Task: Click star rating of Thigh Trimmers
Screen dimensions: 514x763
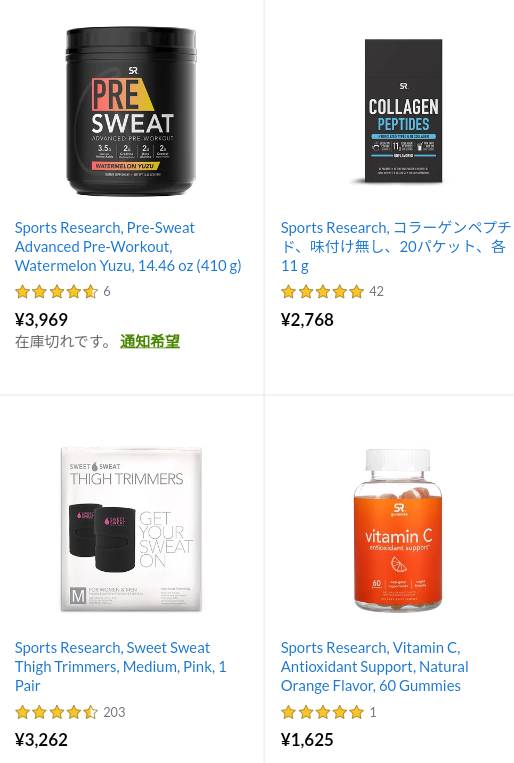Action: coord(56,712)
